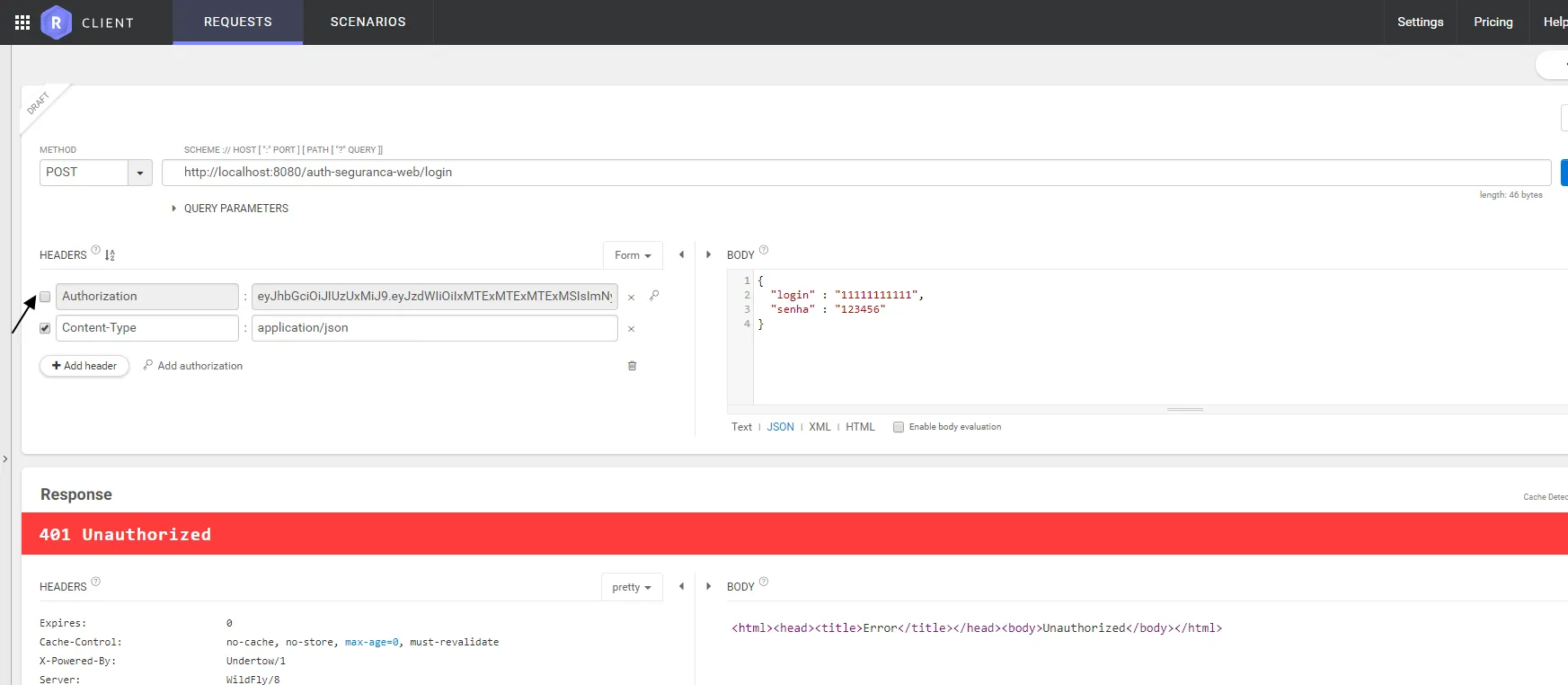
Task: Delete all headers with trash icon
Action: (x=632, y=366)
